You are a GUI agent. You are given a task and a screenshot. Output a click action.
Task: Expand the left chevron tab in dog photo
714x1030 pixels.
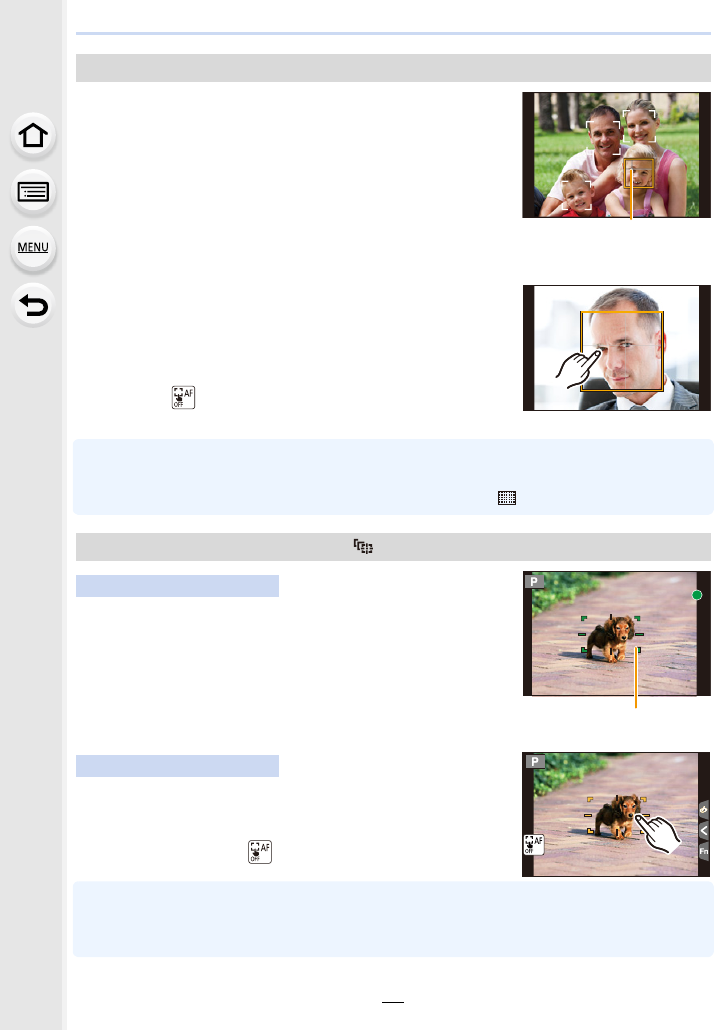(x=703, y=830)
